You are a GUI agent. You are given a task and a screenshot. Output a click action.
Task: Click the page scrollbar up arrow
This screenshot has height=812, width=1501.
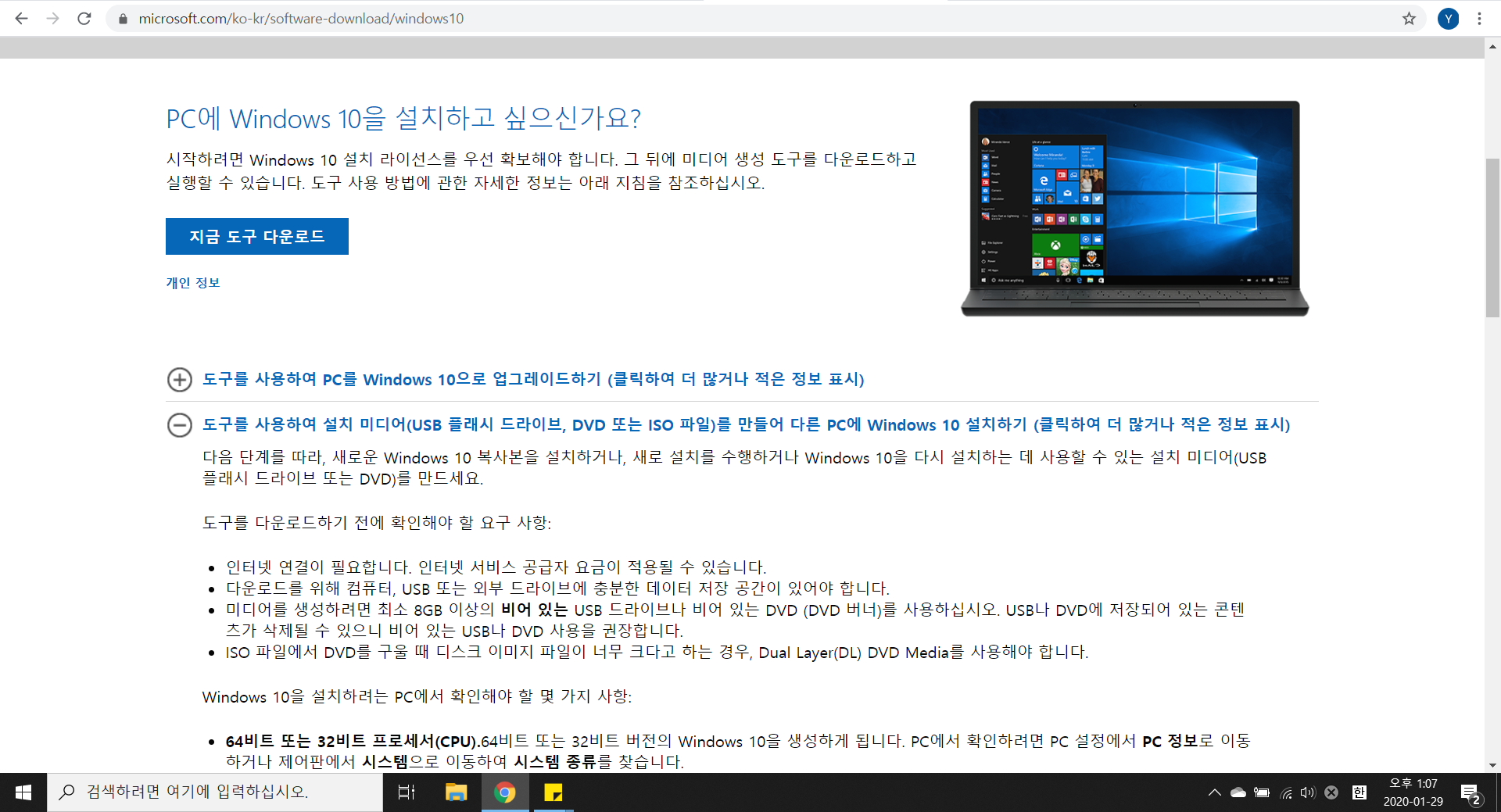pos(1492,47)
